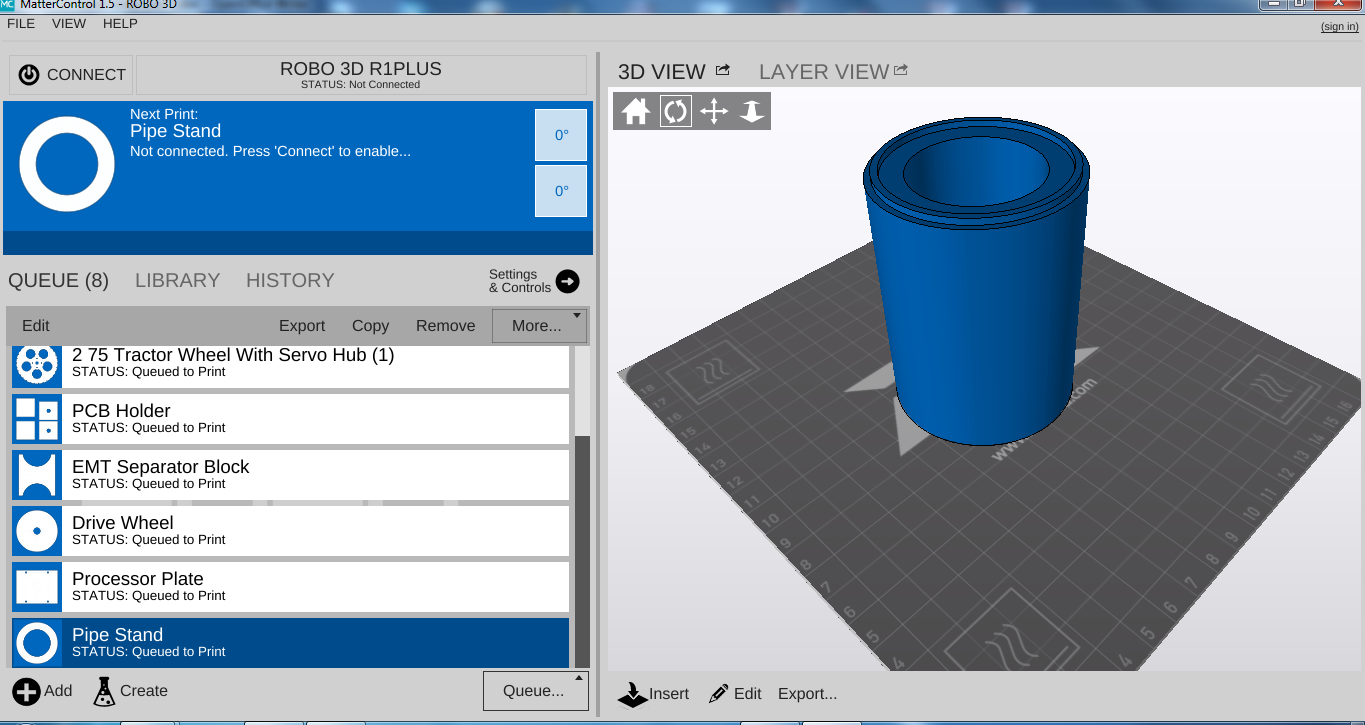Click the Processor Plate thumbnail icon

(37, 587)
